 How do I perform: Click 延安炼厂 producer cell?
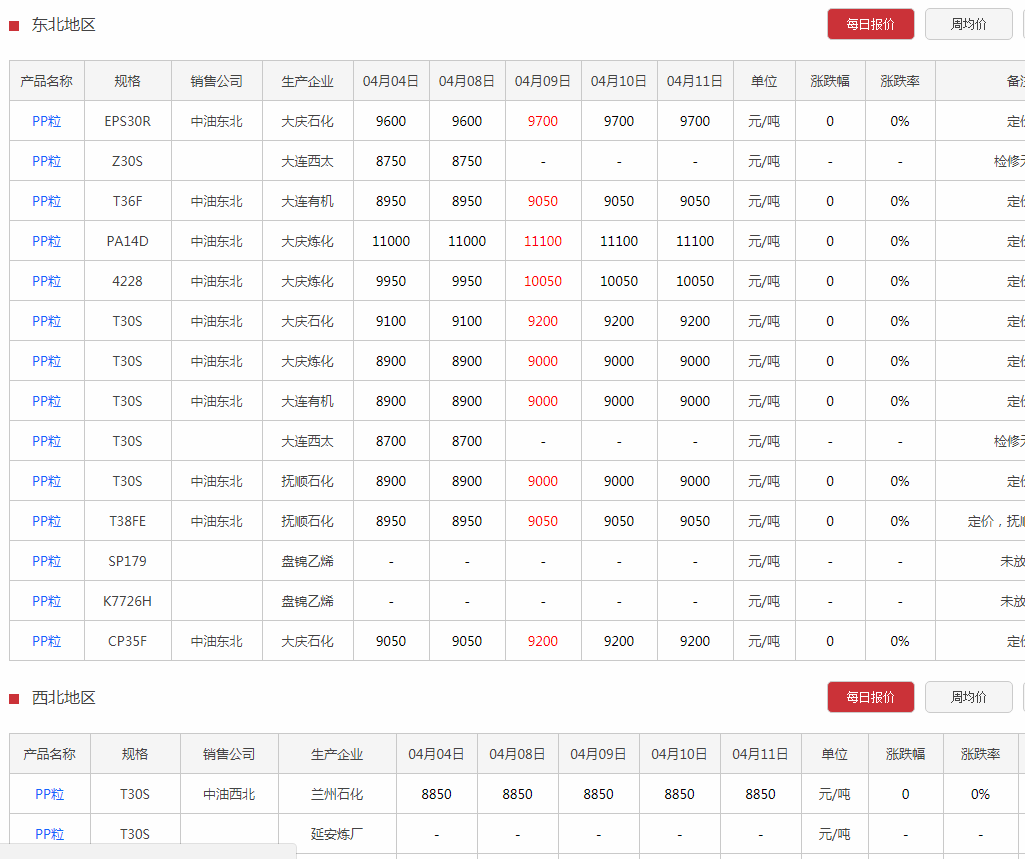pos(337,834)
